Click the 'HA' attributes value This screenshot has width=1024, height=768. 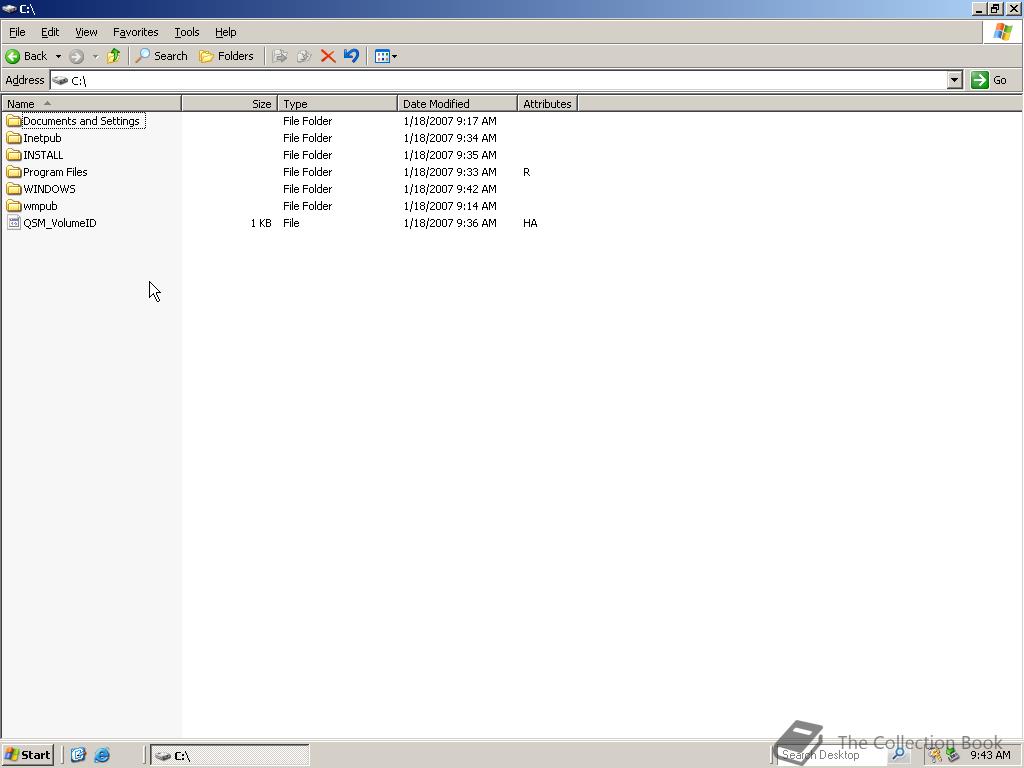point(530,223)
